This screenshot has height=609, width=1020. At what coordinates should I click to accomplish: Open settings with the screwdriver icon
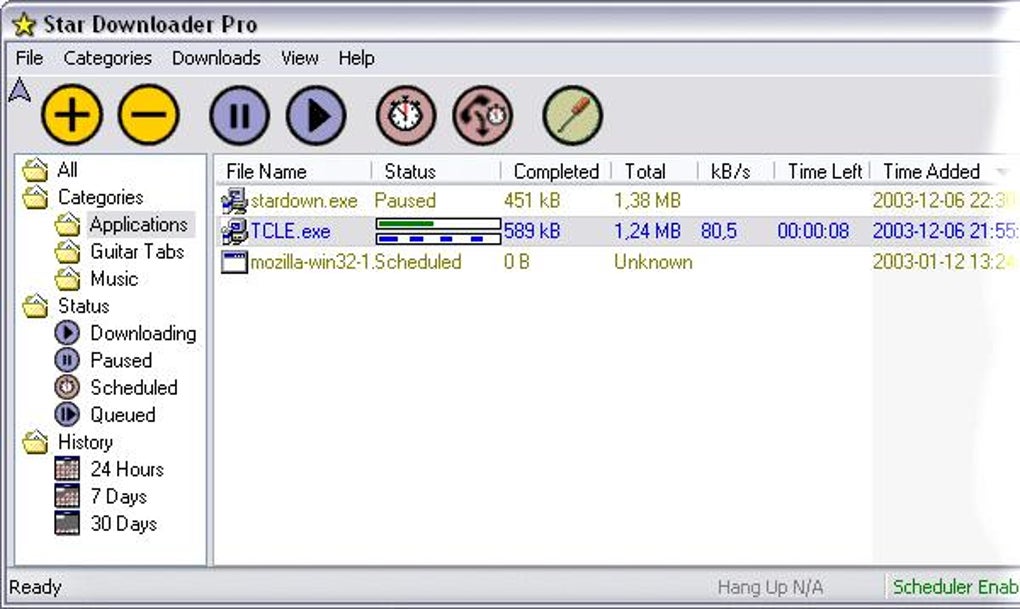point(572,115)
